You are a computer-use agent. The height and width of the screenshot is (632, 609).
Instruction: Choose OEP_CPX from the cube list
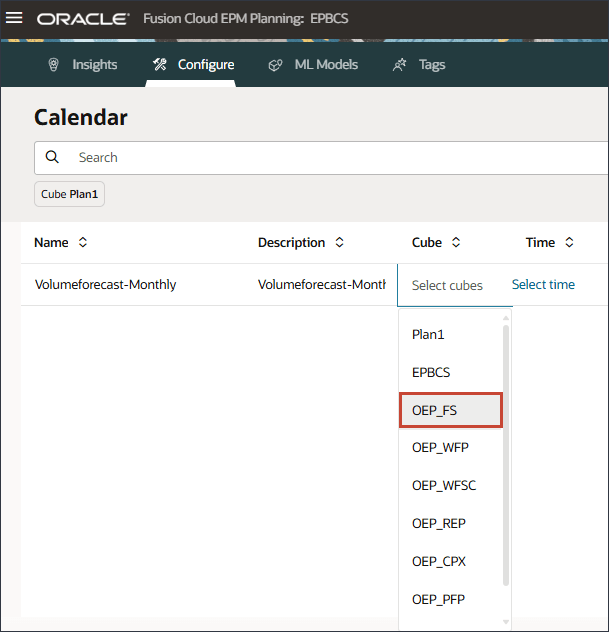click(451, 561)
